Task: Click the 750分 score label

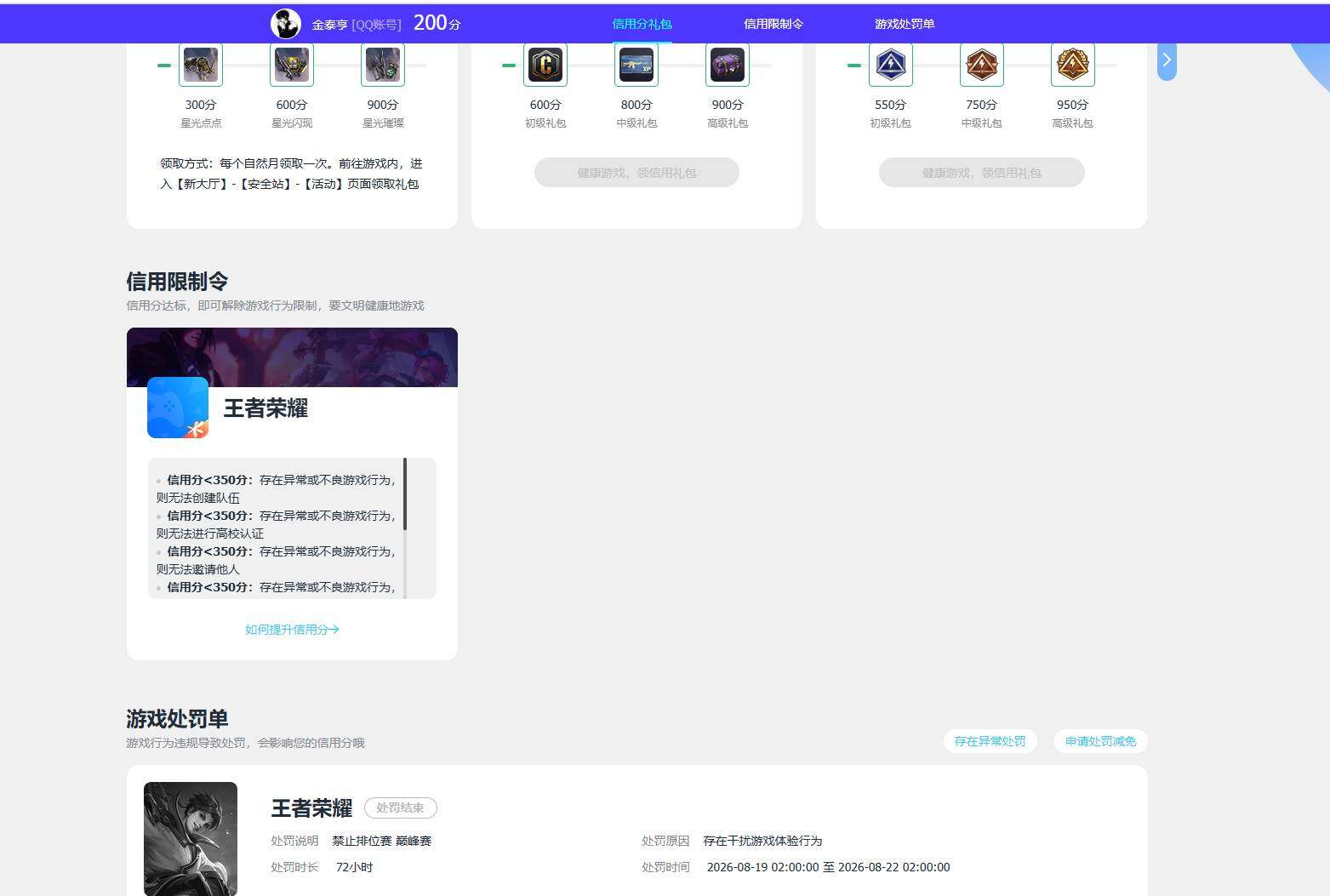Action: click(x=982, y=105)
